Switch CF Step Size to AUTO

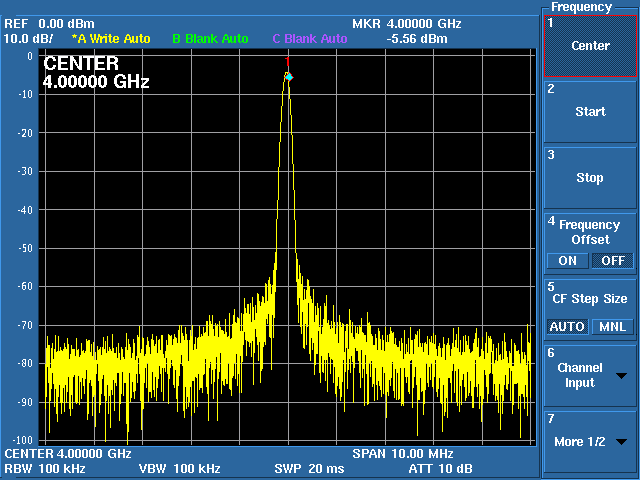567,327
